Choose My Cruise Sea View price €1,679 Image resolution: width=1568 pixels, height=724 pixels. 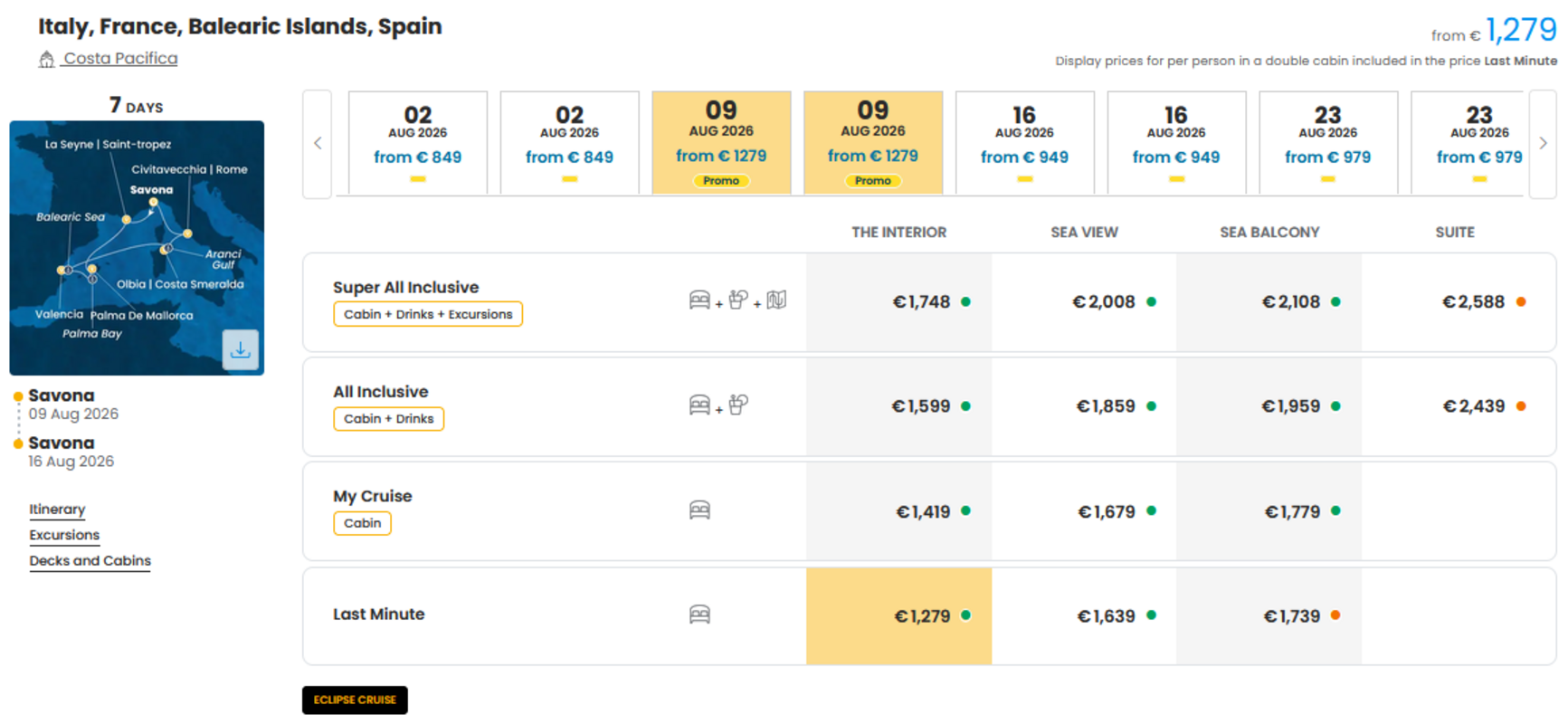coord(1084,511)
